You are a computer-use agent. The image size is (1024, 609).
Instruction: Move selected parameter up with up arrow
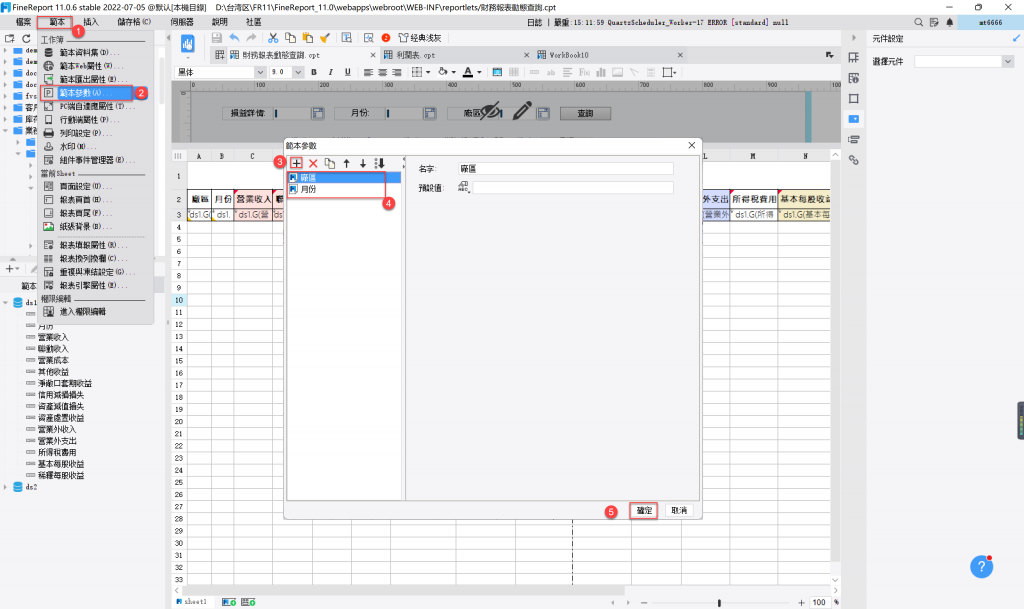[347, 163]
